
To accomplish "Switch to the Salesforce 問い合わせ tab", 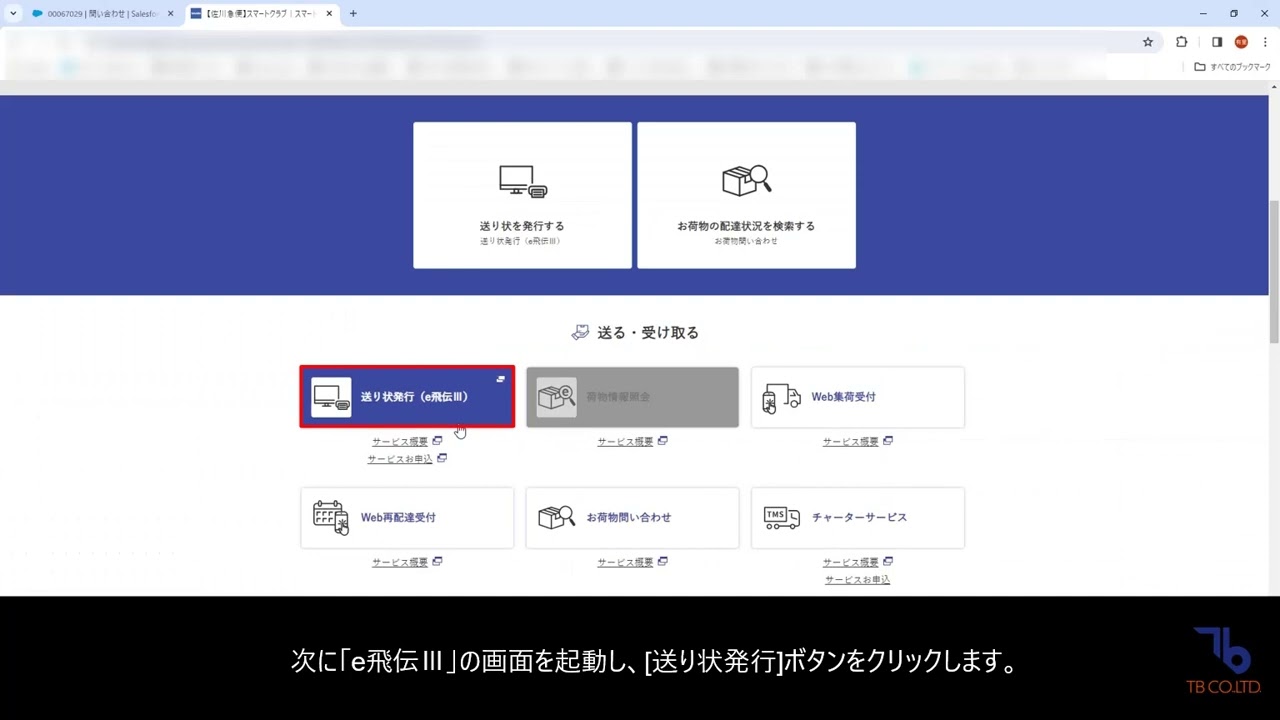I will (x=100, y=14).
